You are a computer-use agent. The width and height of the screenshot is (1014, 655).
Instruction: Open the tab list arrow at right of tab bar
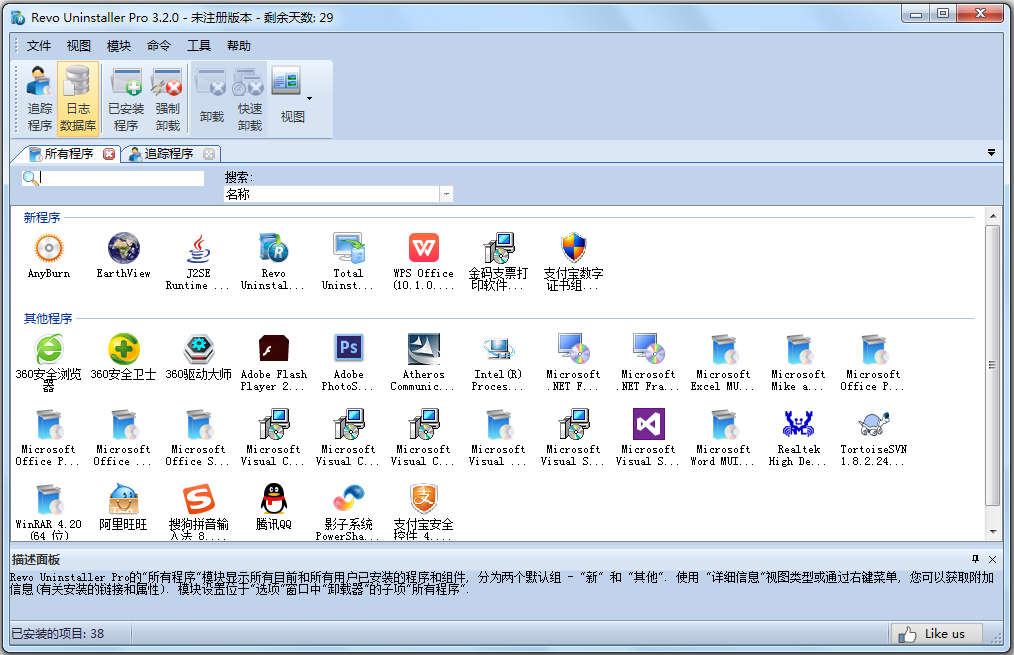click(x=991, y=153)
